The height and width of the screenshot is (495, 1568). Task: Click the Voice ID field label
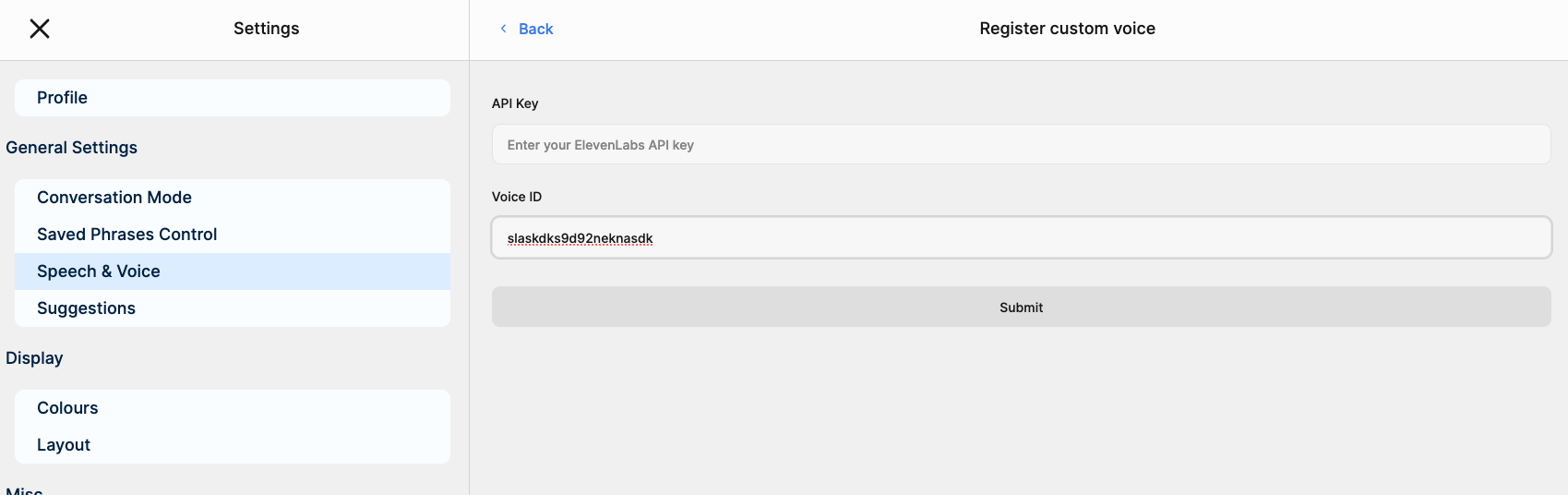(517, 197)
